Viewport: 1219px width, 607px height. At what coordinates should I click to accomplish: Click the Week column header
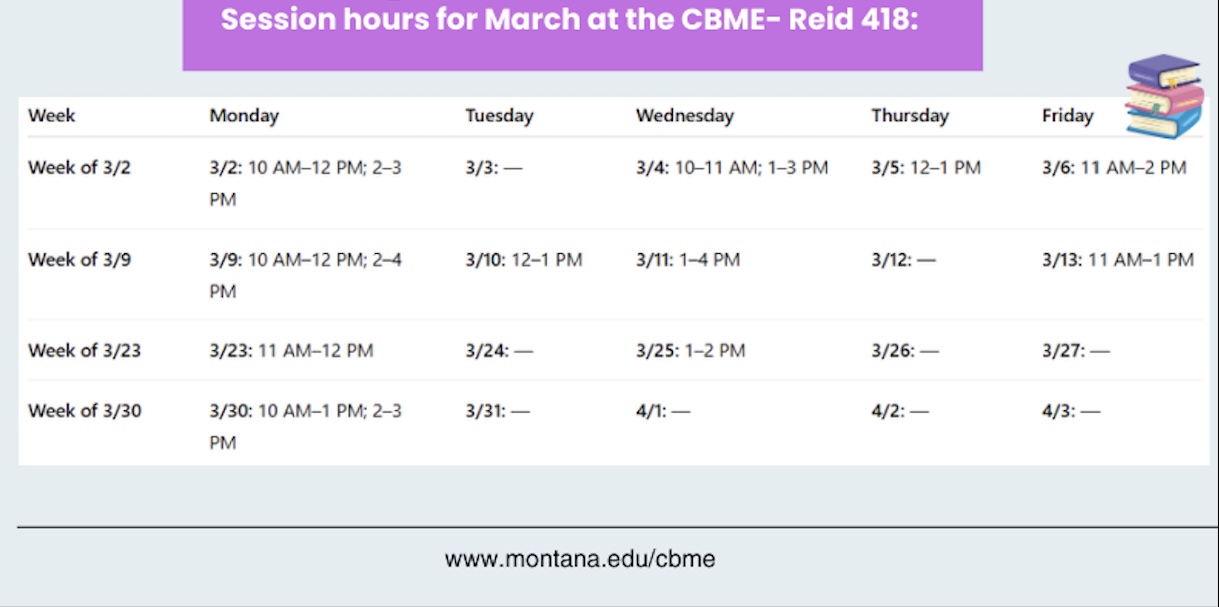(x=52, y=116)
